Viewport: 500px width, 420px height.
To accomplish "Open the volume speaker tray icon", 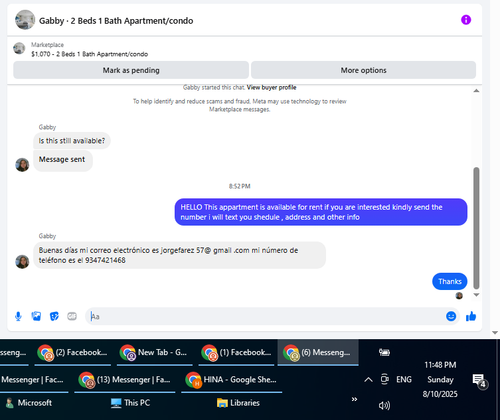I will pos(384,405).
